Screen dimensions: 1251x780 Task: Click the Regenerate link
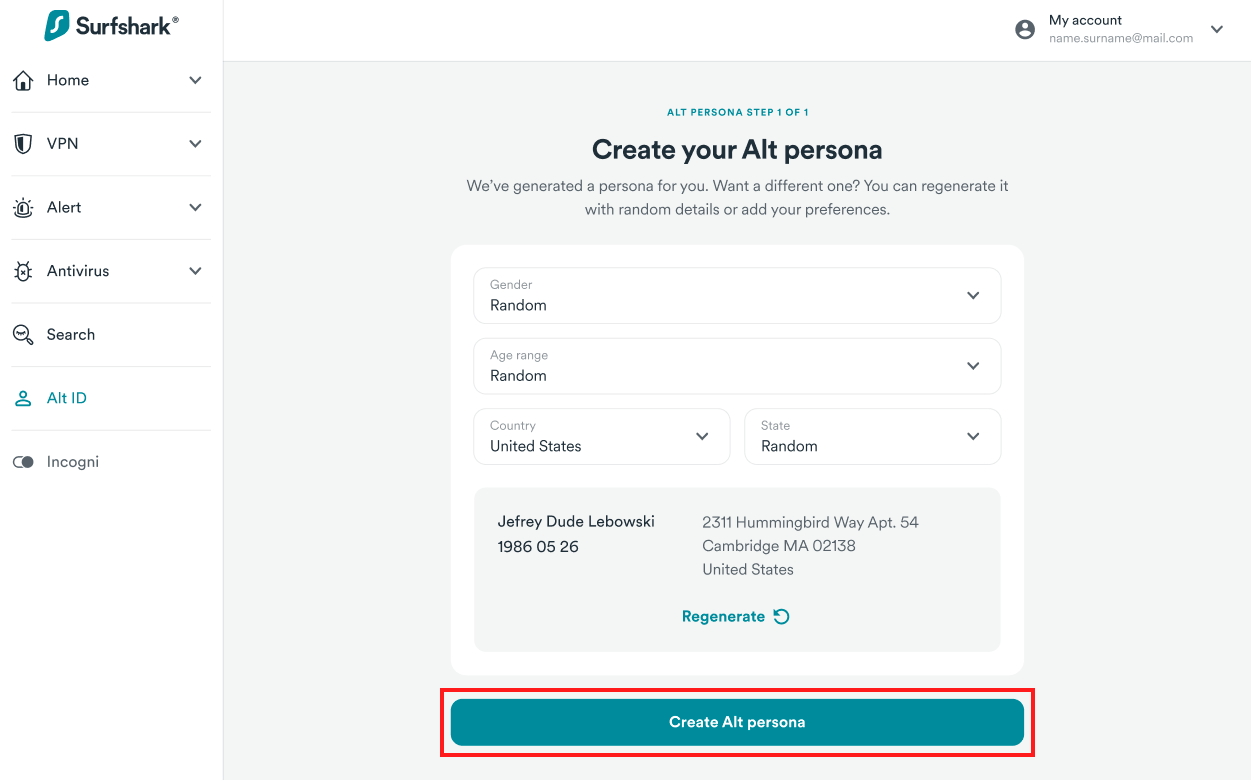[723, 616]
